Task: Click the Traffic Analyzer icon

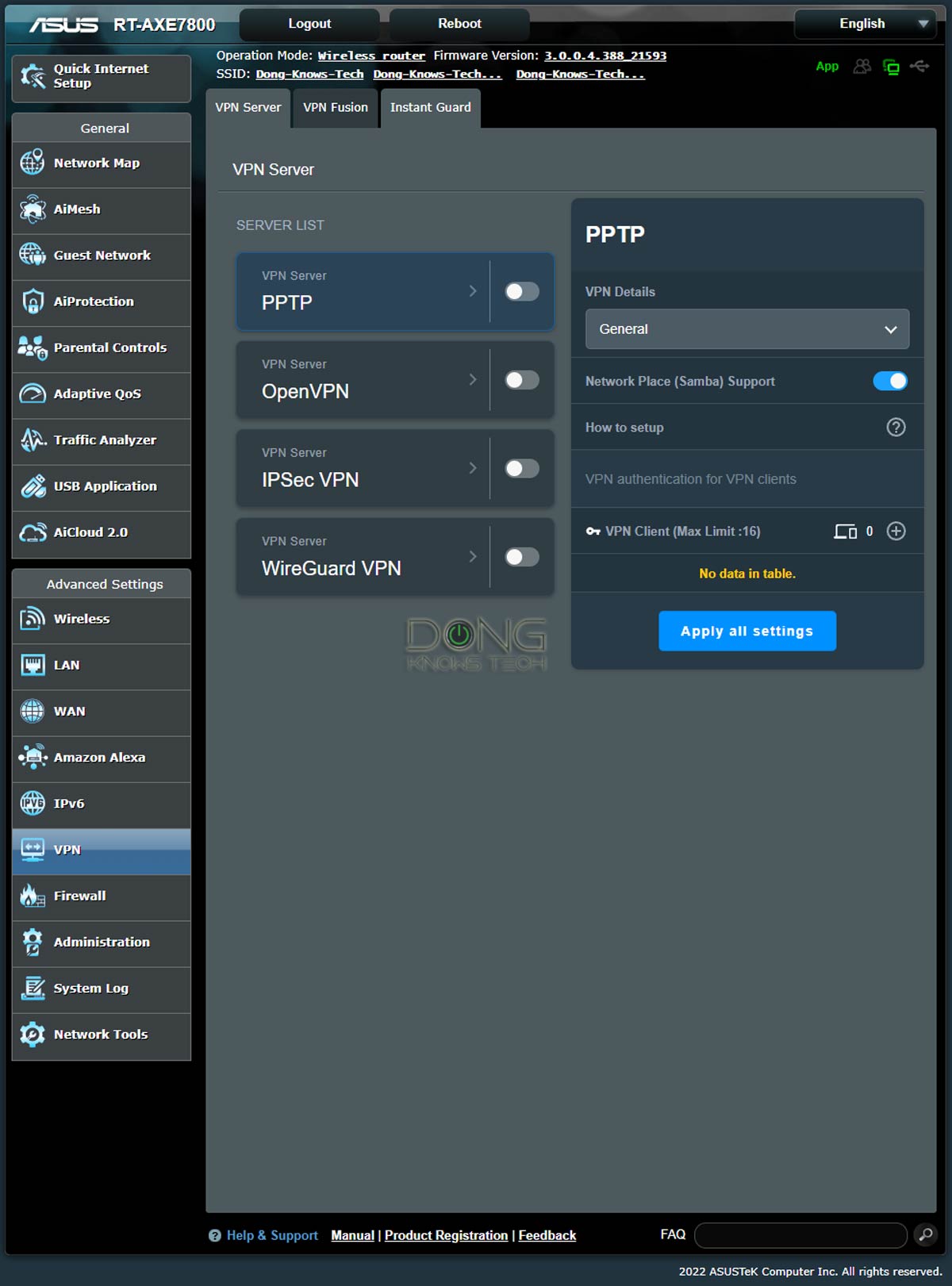Action: coord(33,440)
